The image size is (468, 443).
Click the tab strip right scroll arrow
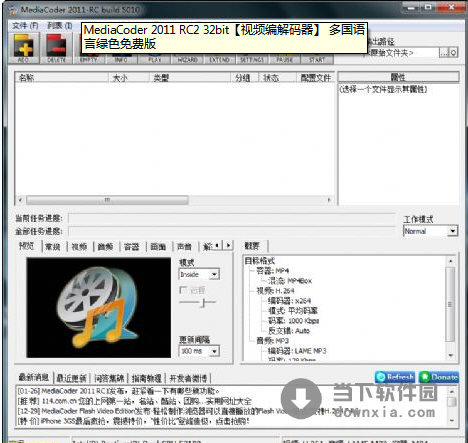pyautogui.click(x=228, y=246)
